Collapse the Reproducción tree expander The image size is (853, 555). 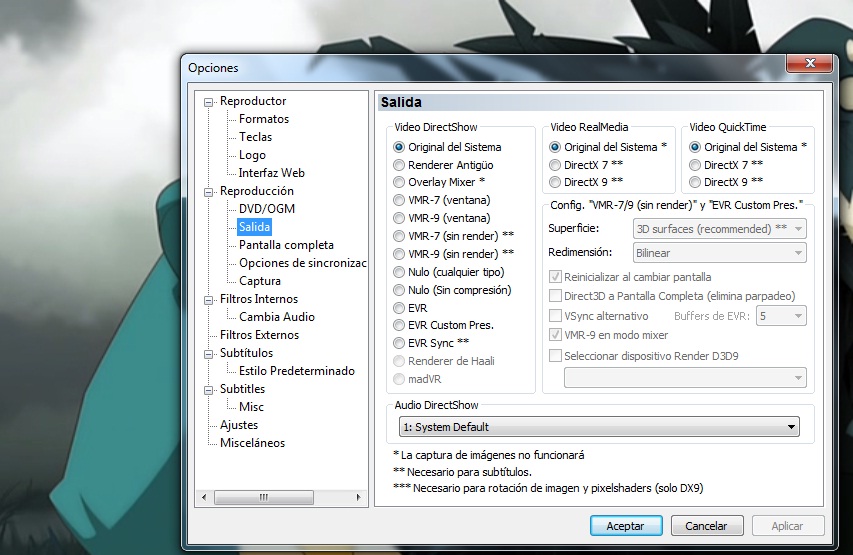209,191
